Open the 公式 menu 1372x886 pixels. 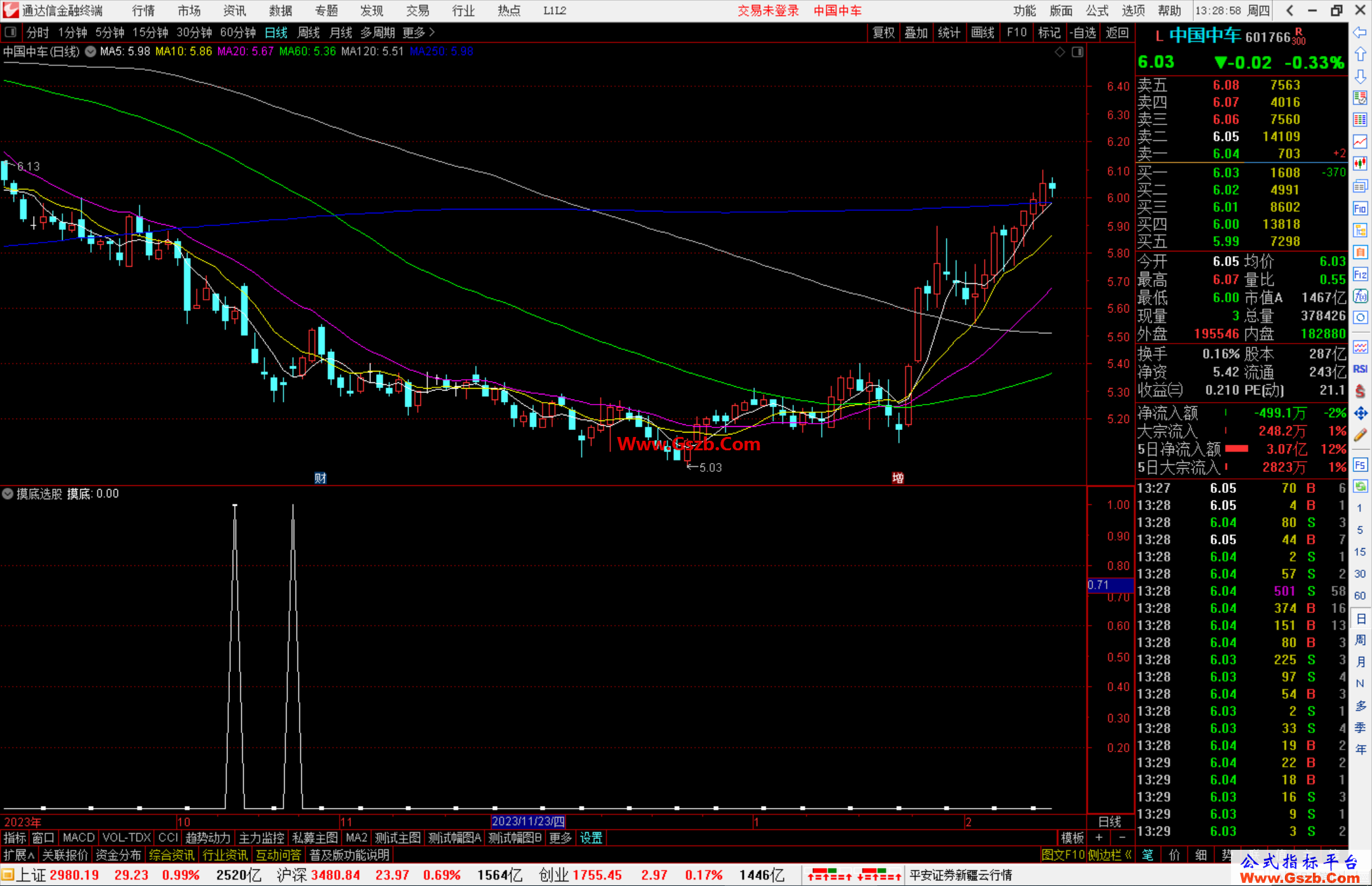[1097, 11]
